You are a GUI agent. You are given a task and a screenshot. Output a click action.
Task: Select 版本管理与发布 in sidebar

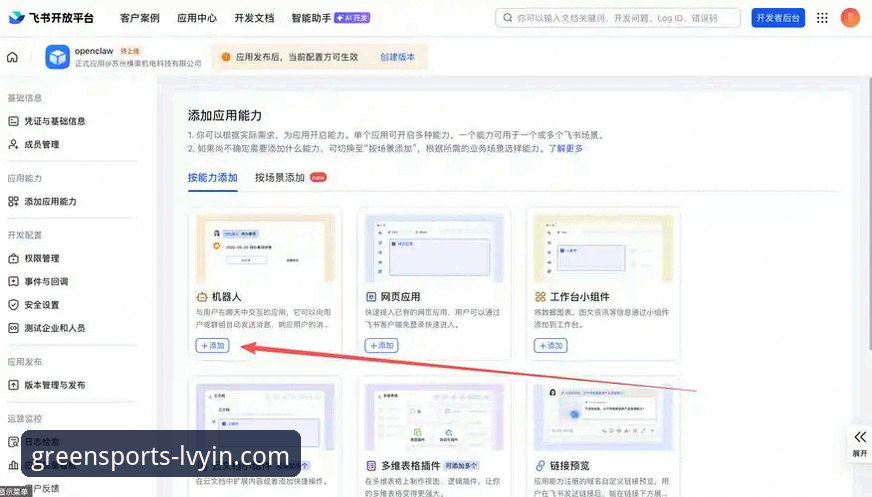tap(54, 385)
